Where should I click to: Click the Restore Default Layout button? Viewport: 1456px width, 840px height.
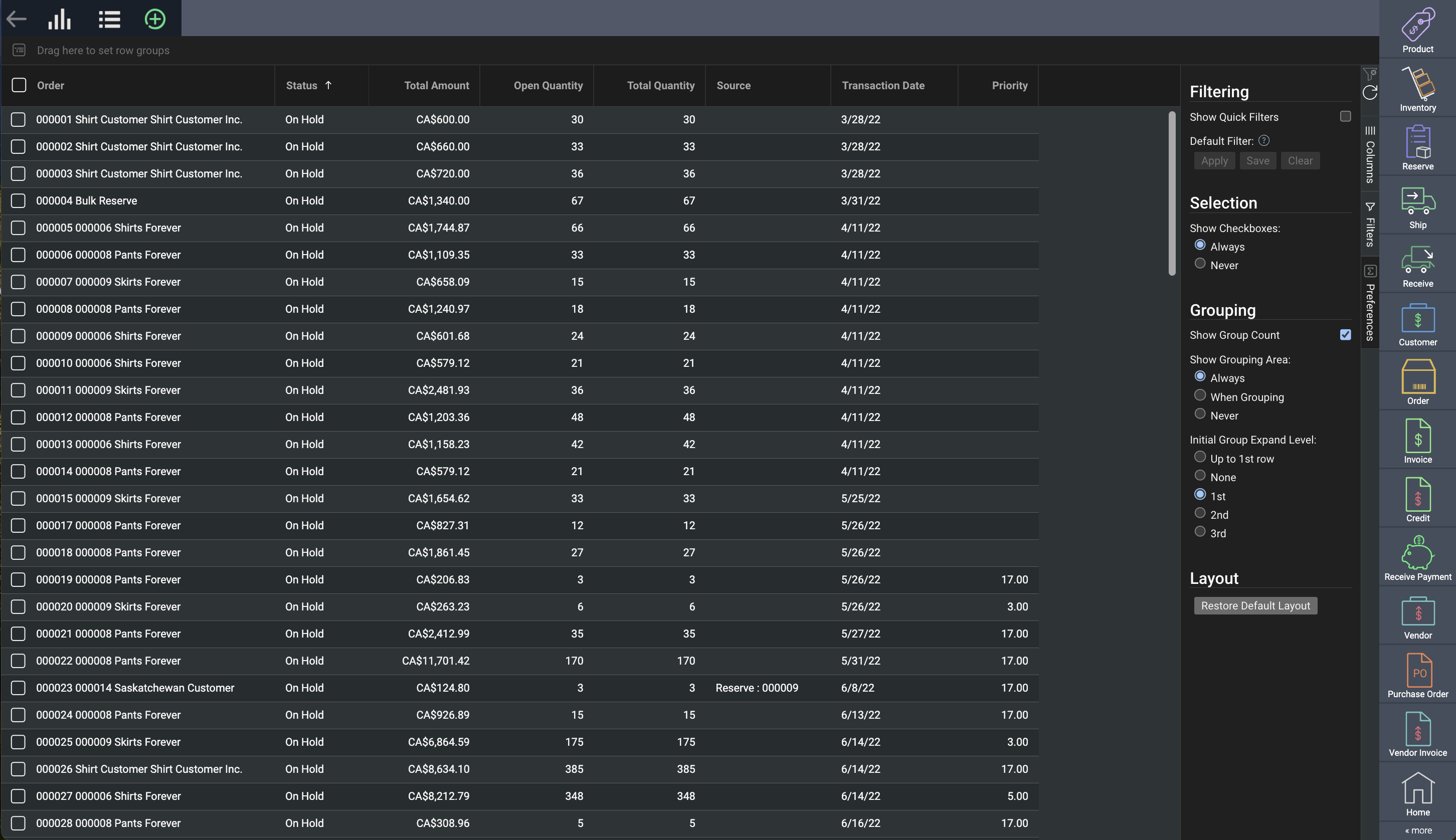(x=1255, y=605)
